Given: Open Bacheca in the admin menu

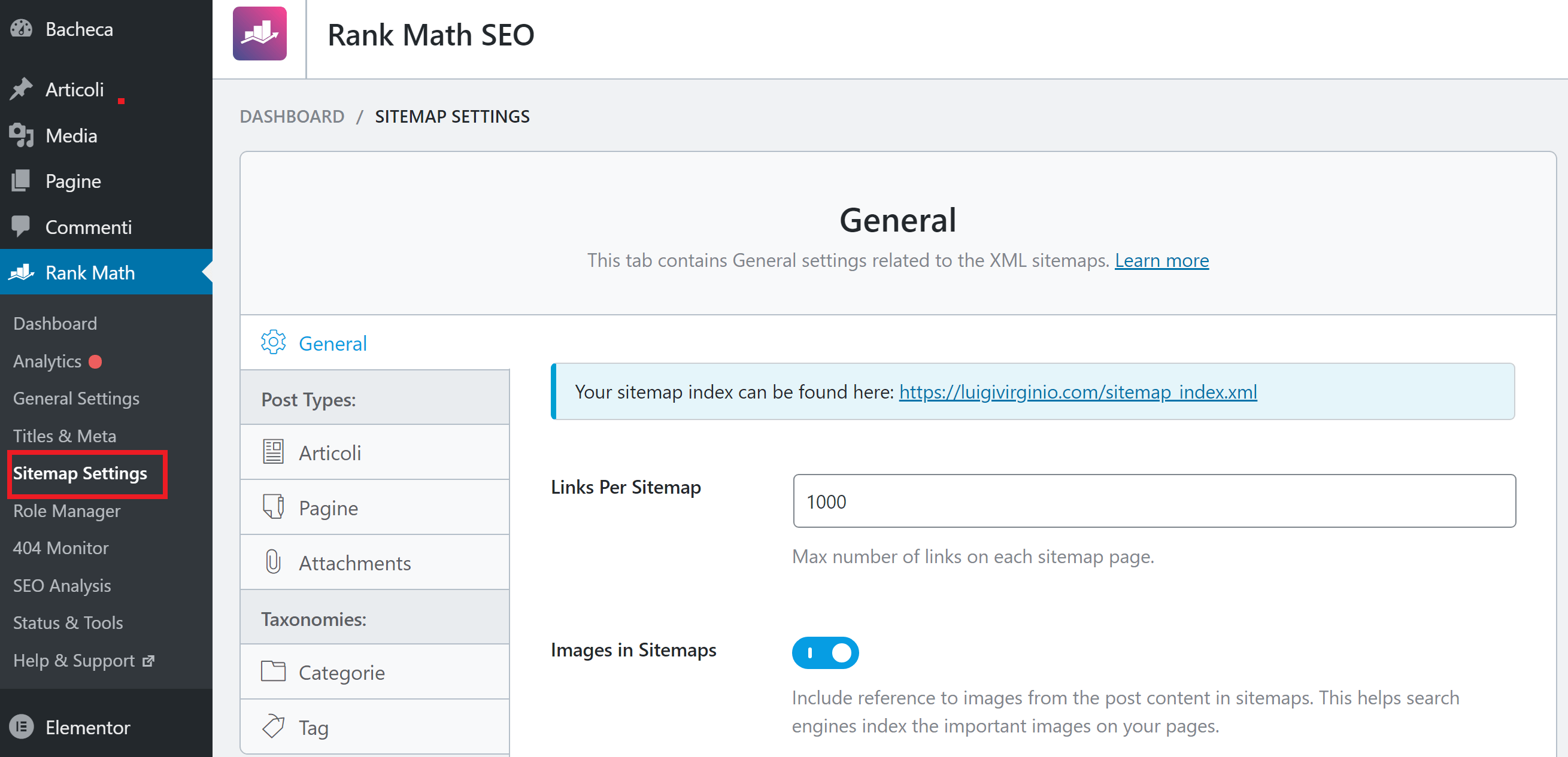Looking at the screenshot, I should tap(106, 29).
